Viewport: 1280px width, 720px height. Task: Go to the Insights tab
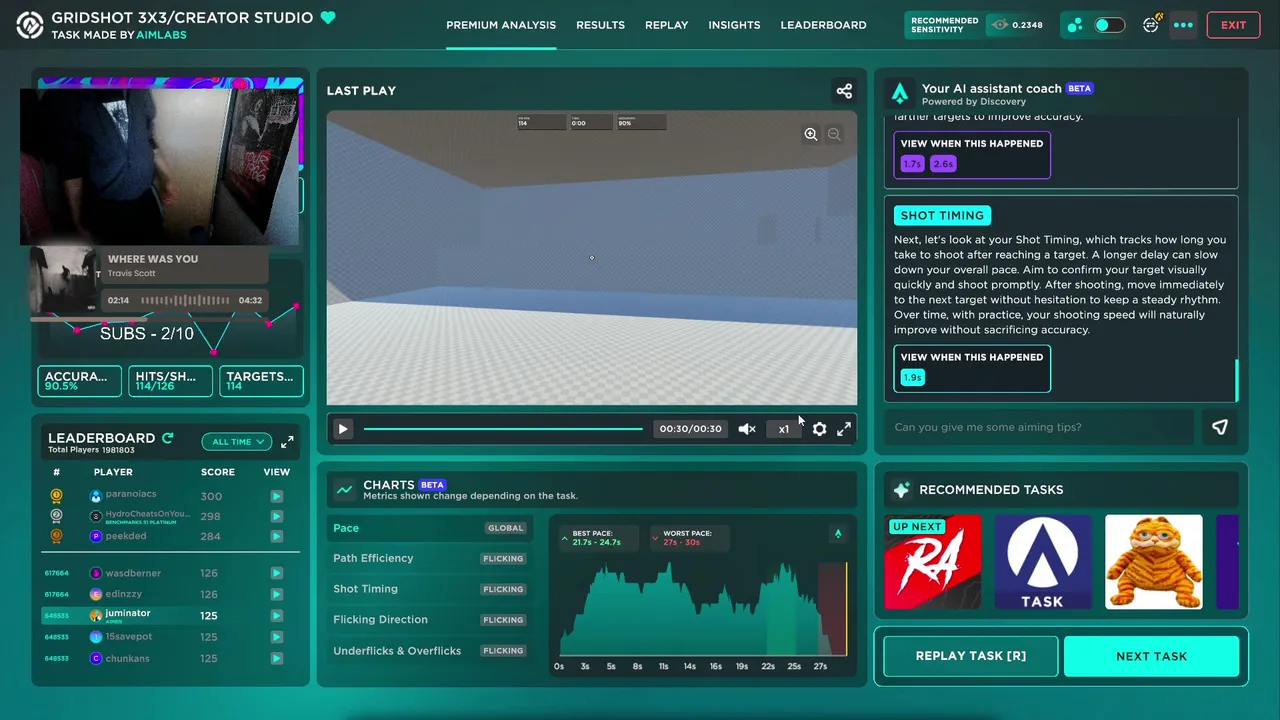(x=734, y=25)
